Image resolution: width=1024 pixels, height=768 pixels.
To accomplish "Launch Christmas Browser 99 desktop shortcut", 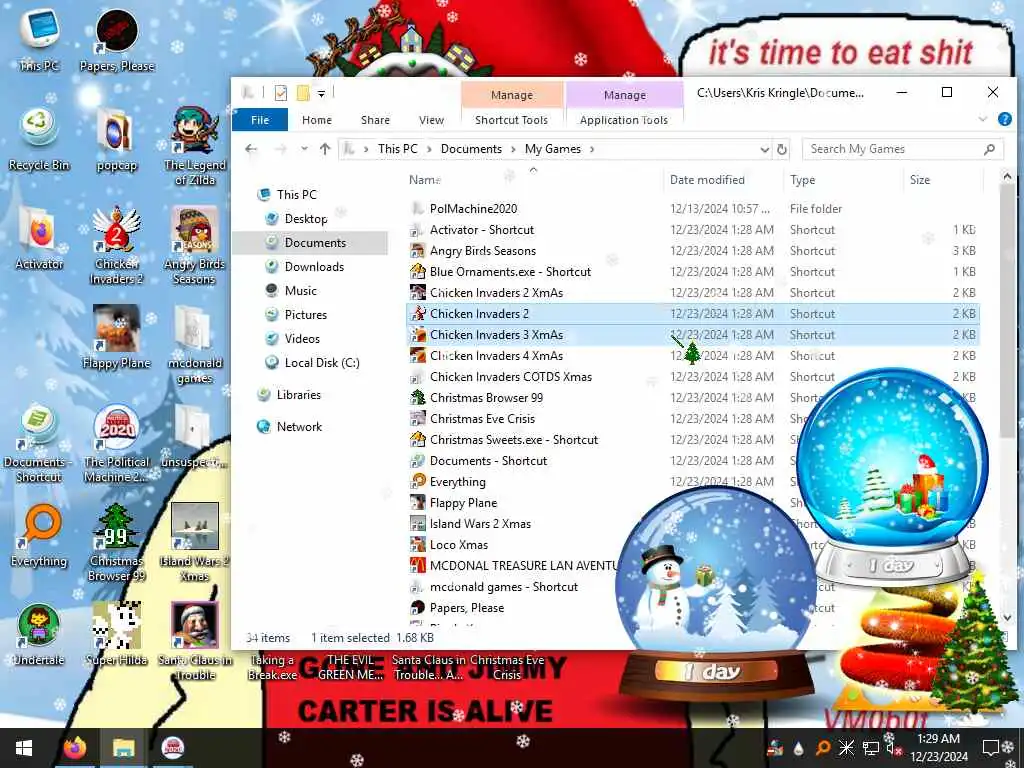I will click(x=117, y=542).
